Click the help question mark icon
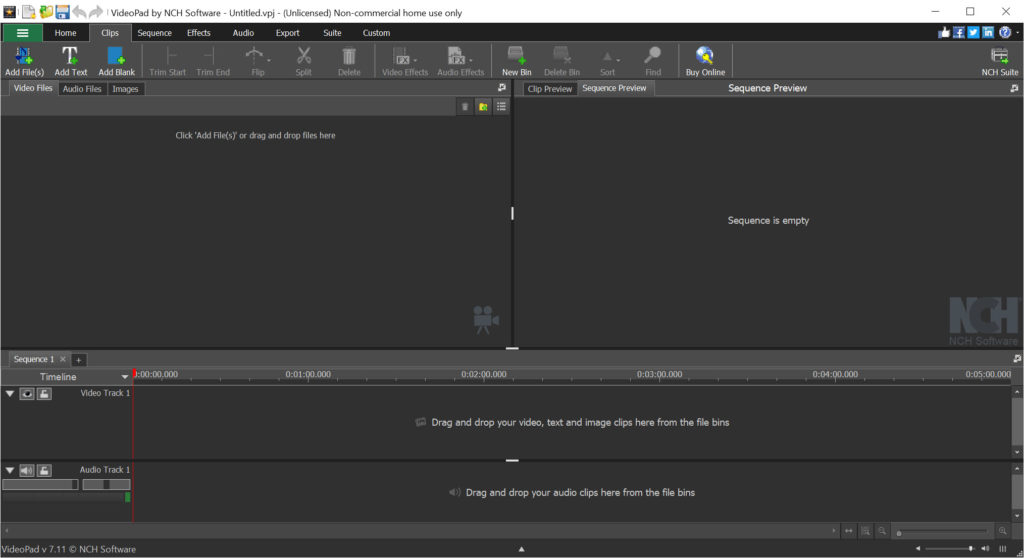The height and width of the screenshot is (558, 1024). point(1004,32)
